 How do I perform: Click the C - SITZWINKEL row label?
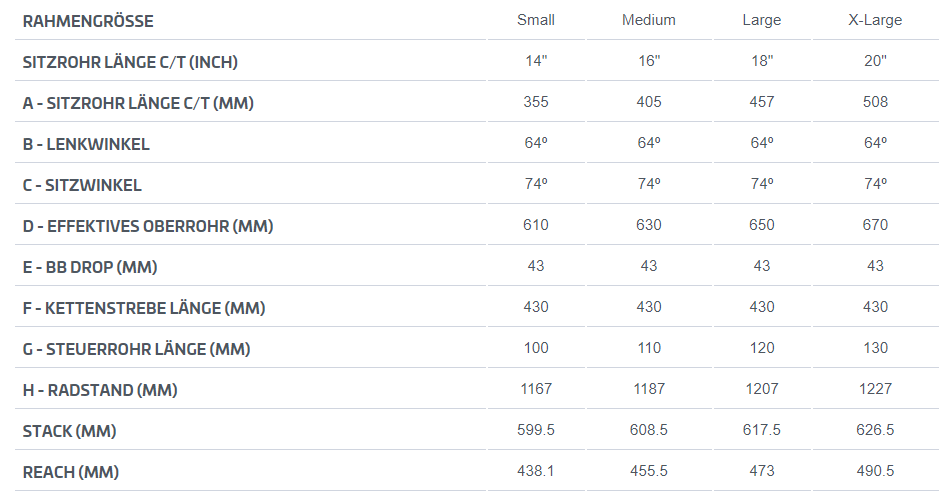click(82, 185)
